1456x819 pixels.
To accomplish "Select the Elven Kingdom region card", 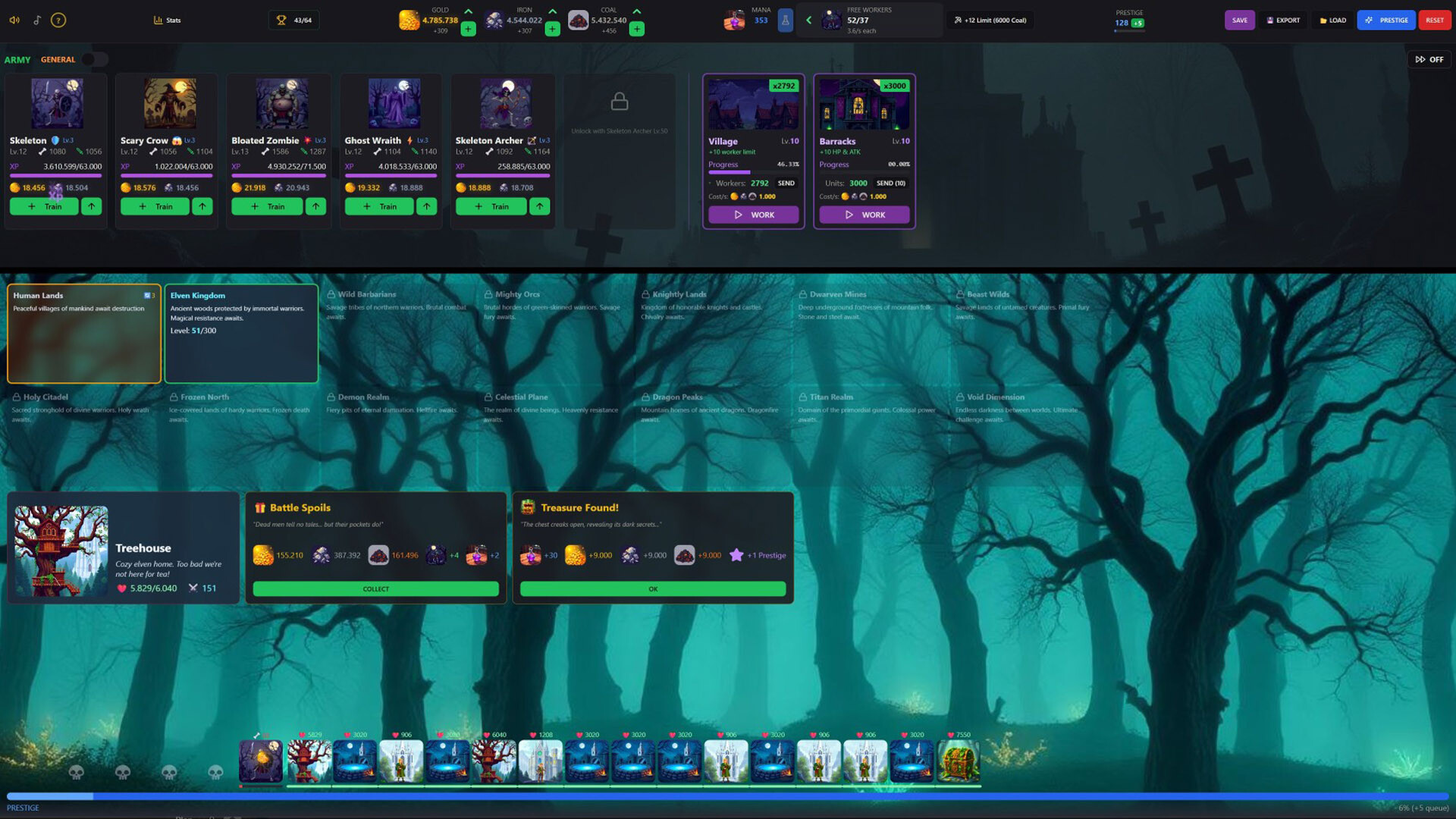I will [x=241, y=334].
